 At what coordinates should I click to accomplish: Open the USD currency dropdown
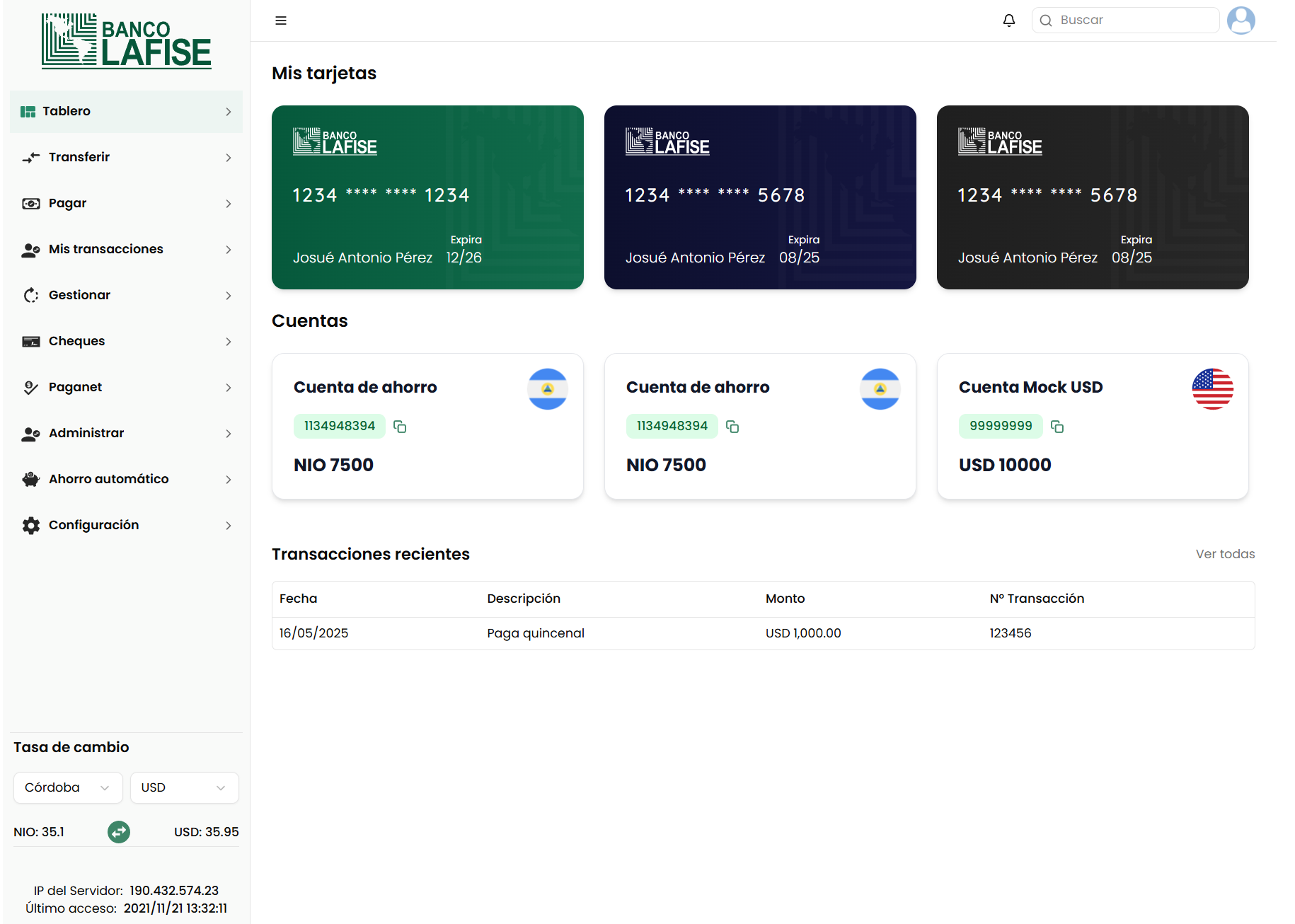pyautogui.click(x=184, y=787)
